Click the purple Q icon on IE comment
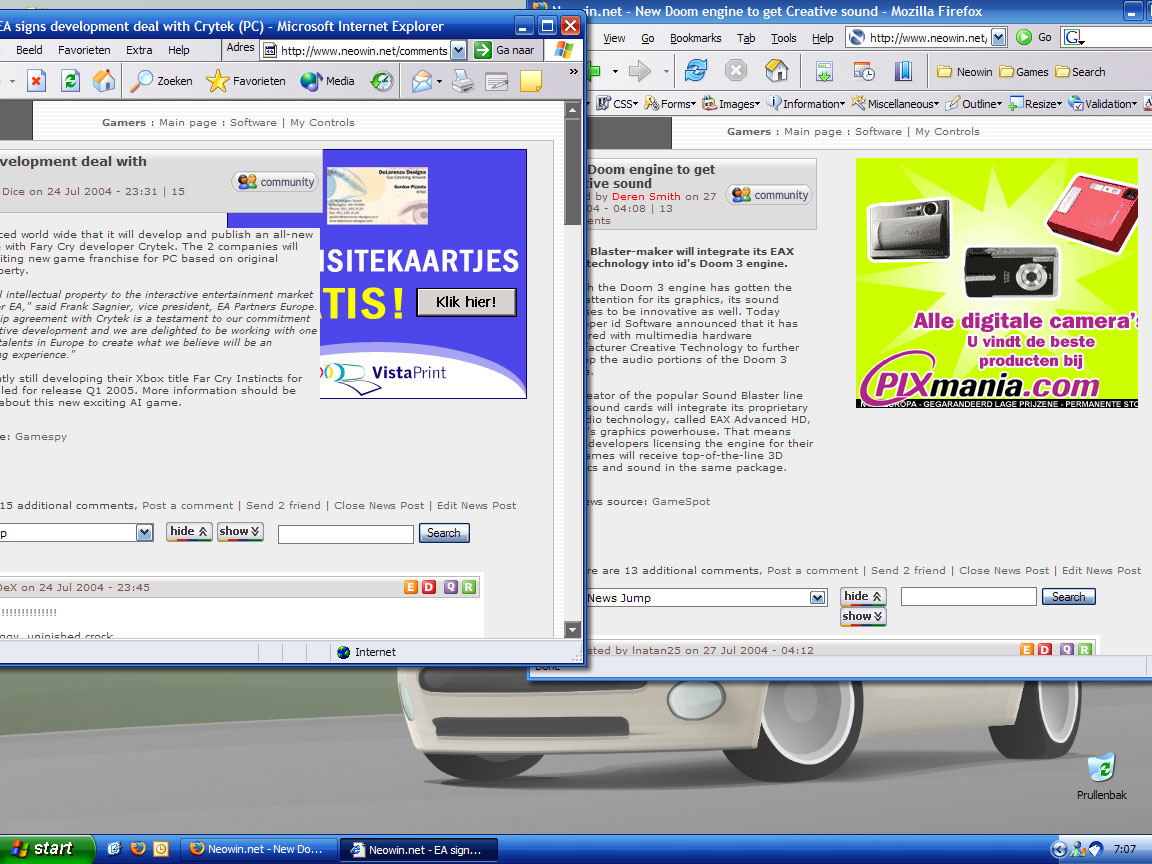The width and height of the screenshot is (1152, 864). [450, 587]
